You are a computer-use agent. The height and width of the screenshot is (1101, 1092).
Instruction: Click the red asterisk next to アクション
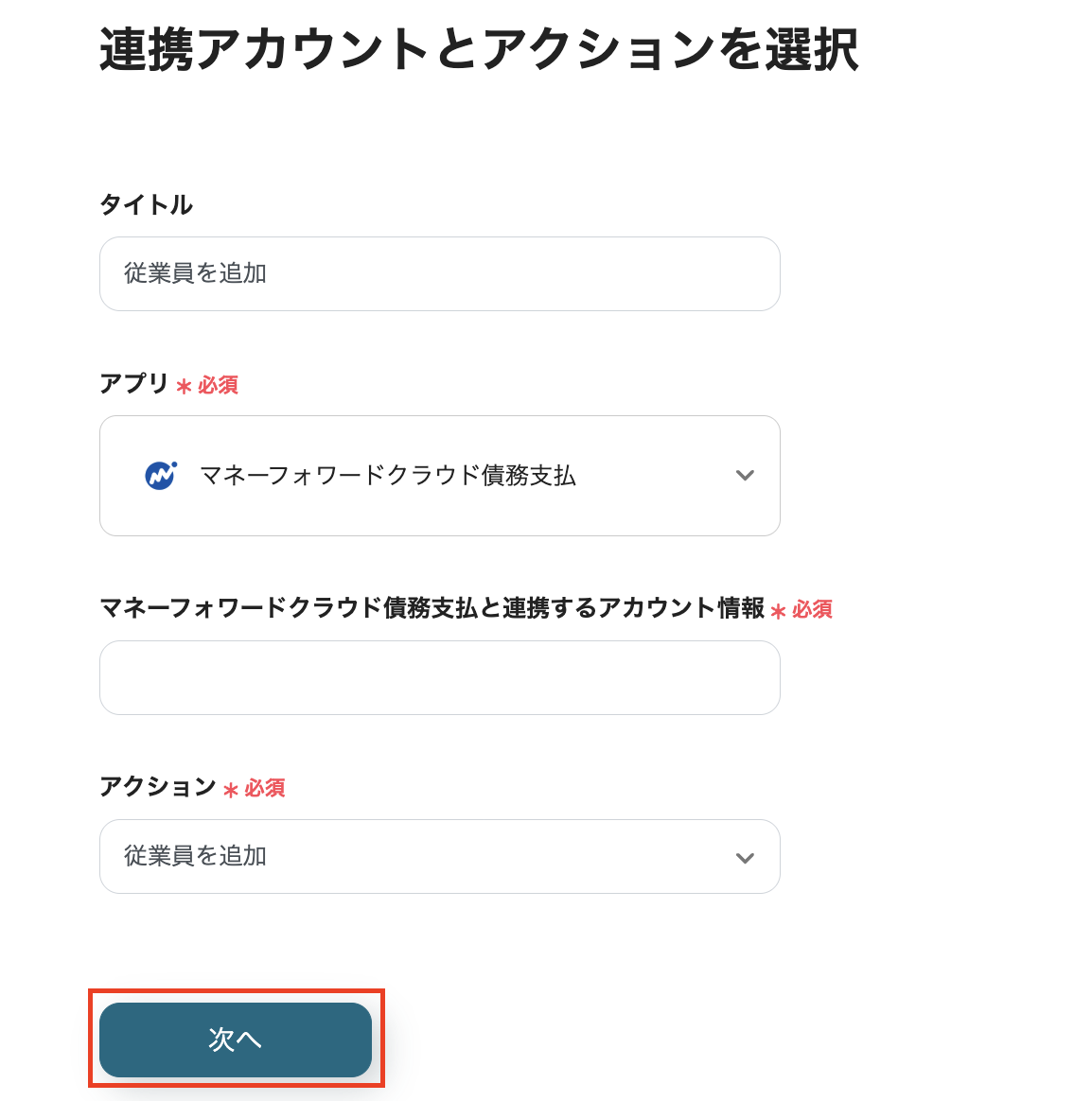click(230, 790)
